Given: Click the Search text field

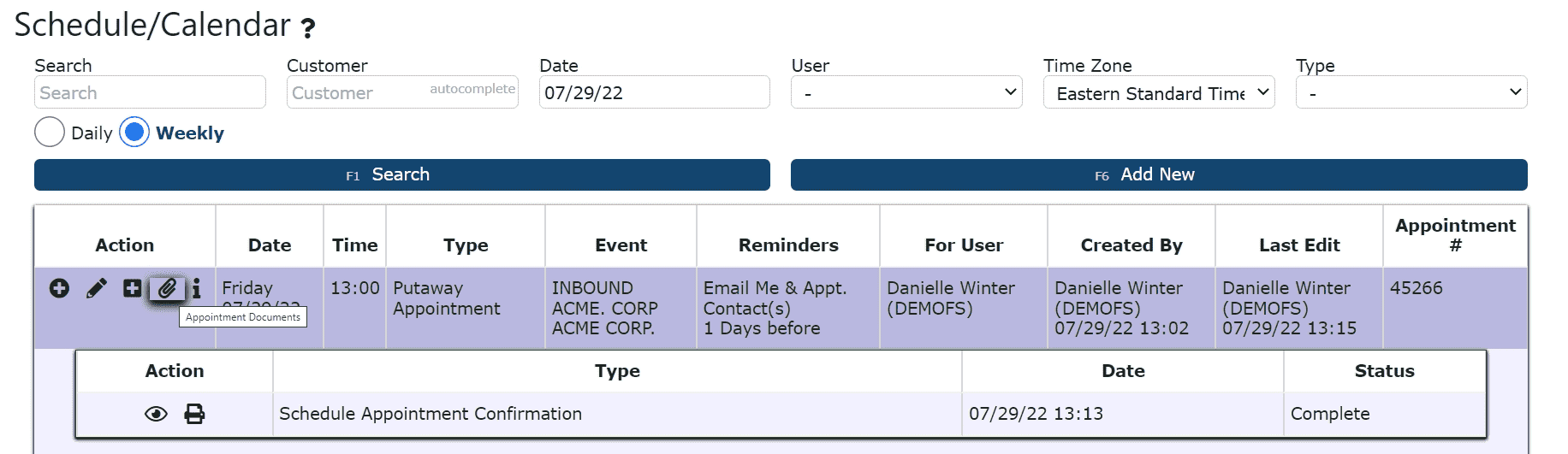Looking at the screenshot, I should tap(150, 92).
